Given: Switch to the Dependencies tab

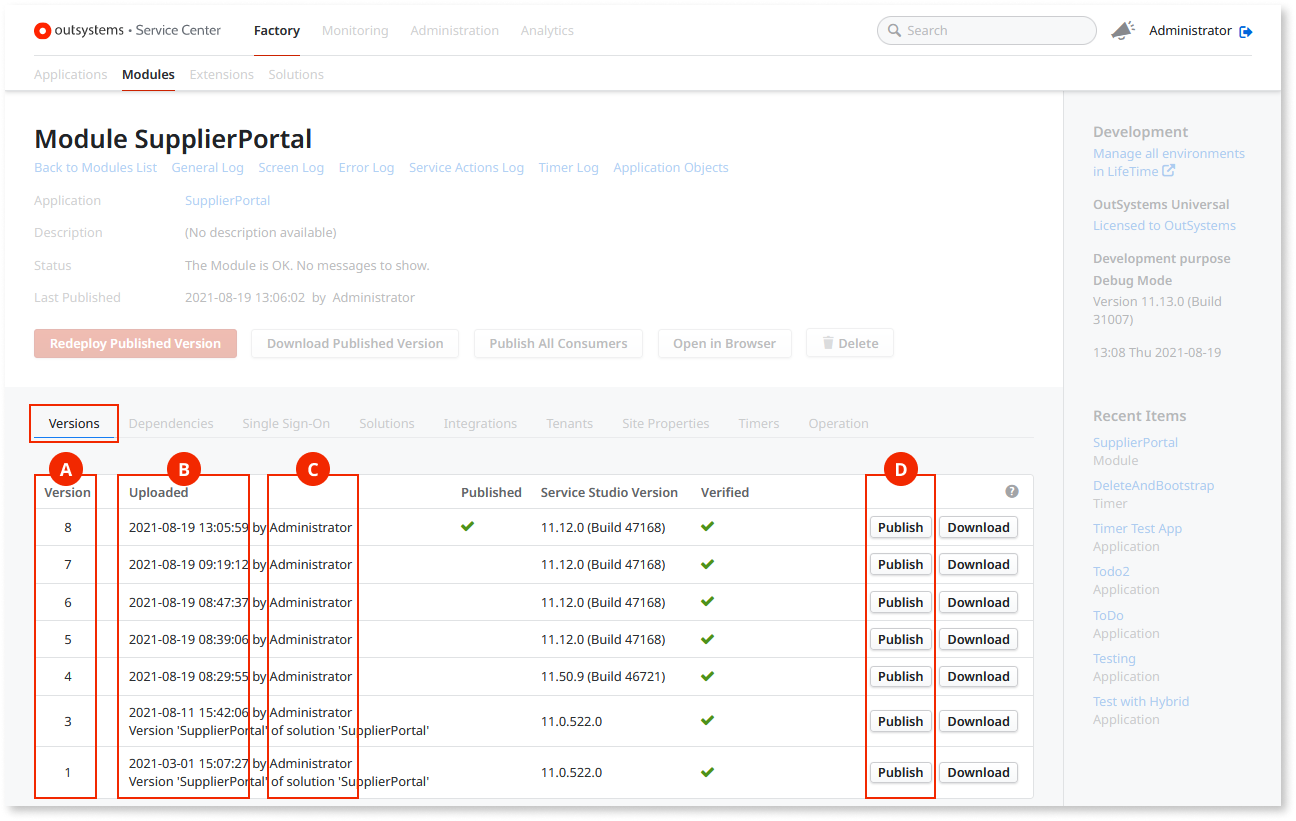Looking at the screenshot, I should click(x=171, y=423).
